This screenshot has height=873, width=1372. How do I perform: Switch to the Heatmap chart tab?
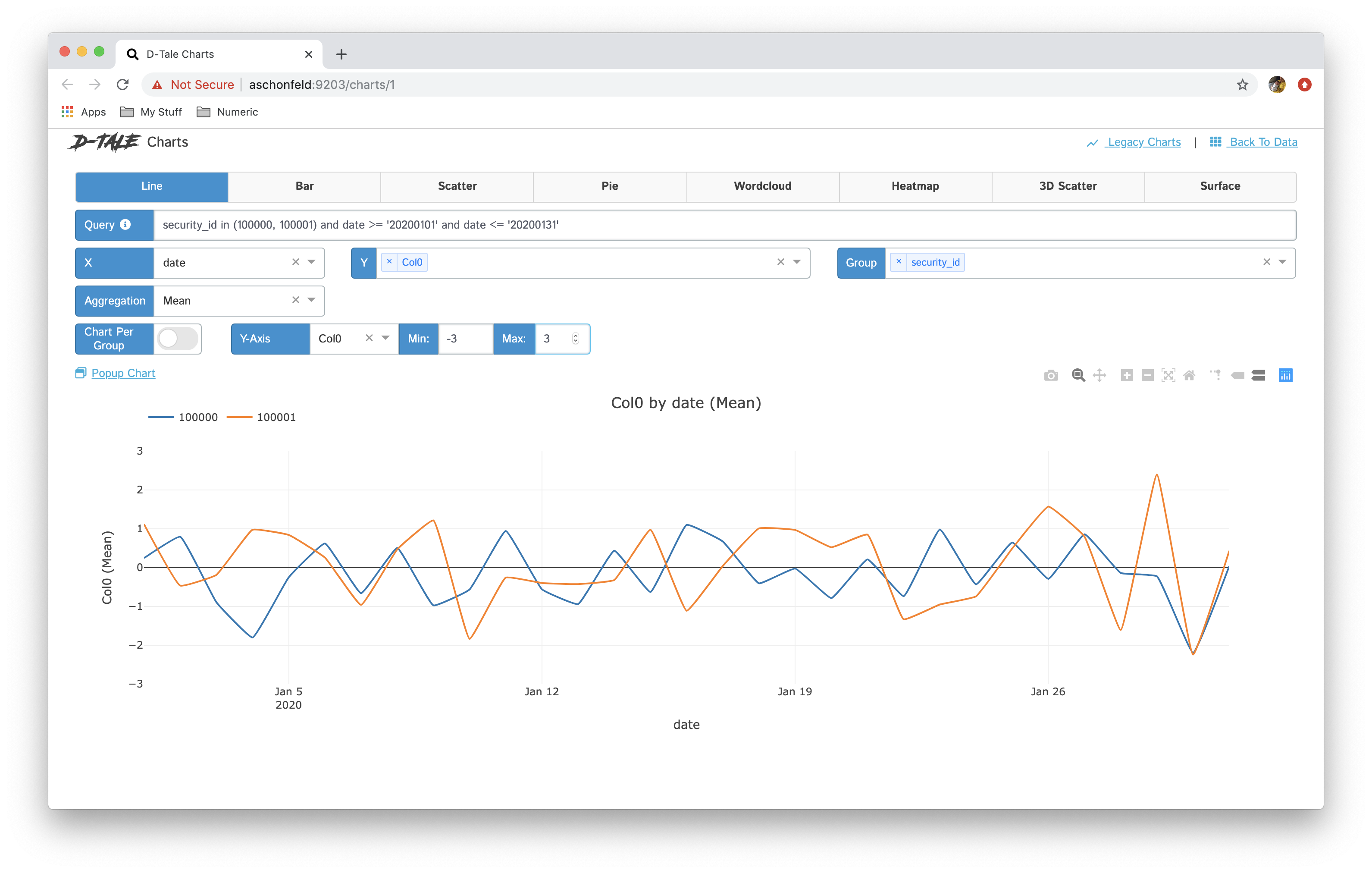click(915, 186)
